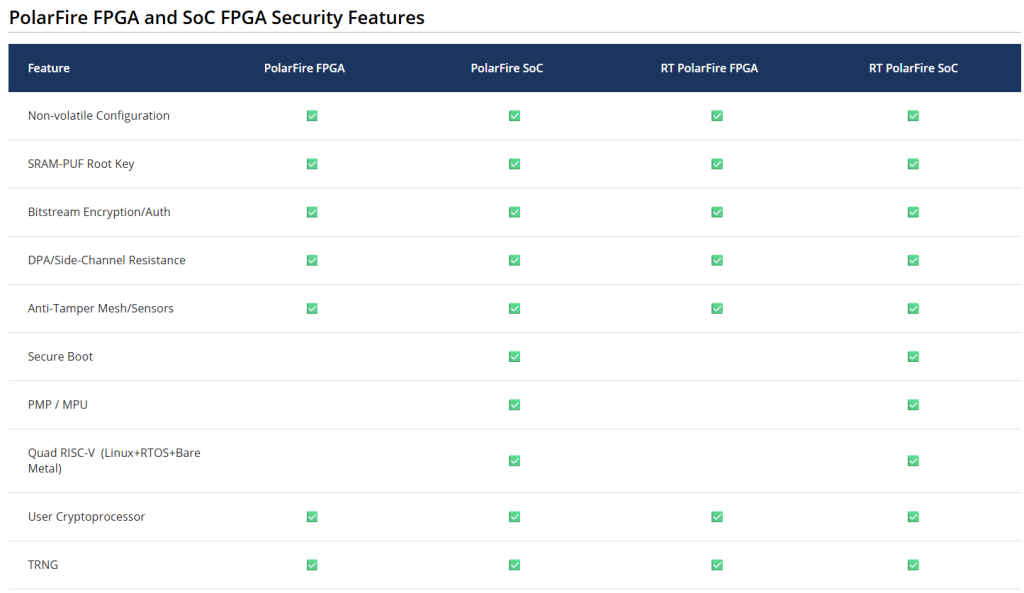Select TRNG checkmark under PolarFire SoC
The image size is (1024, 593).
click(515, 565)
